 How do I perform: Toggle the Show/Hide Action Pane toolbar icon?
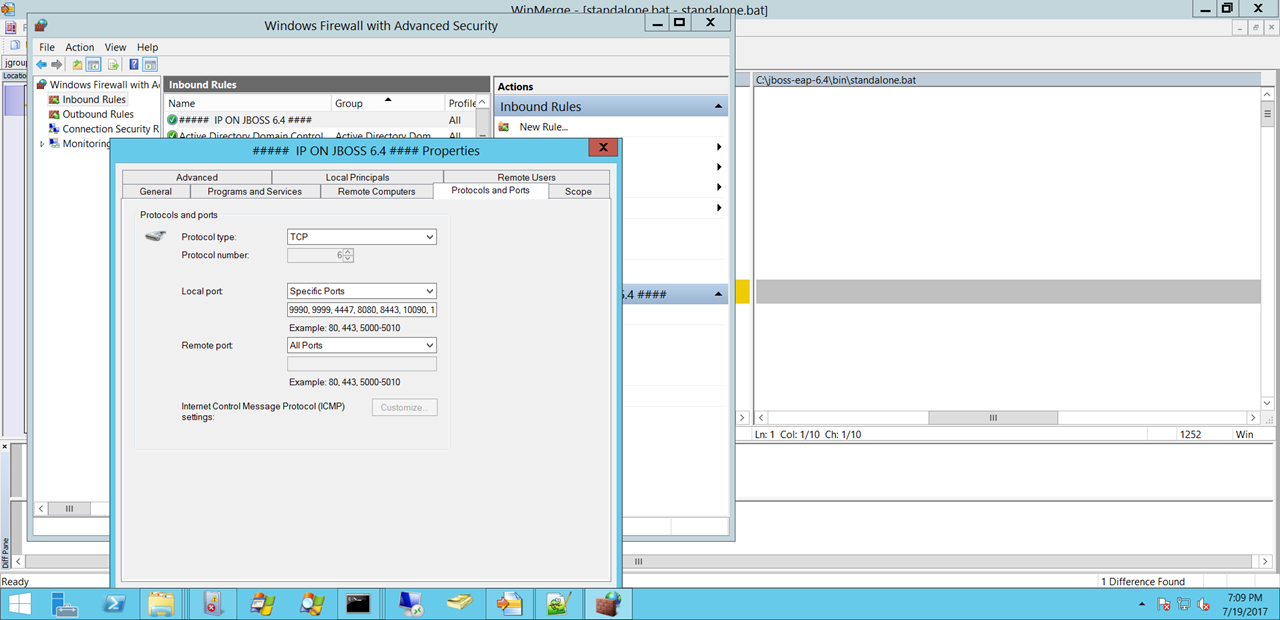click(150, 65)
